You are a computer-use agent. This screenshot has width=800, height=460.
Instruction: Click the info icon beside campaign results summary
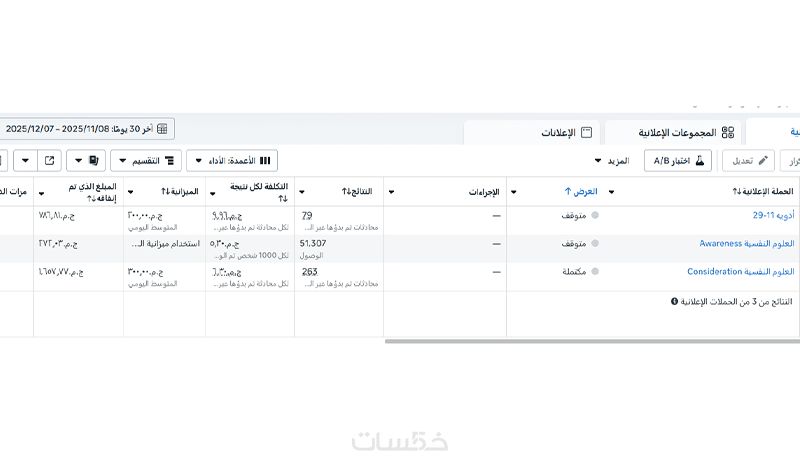675,301
